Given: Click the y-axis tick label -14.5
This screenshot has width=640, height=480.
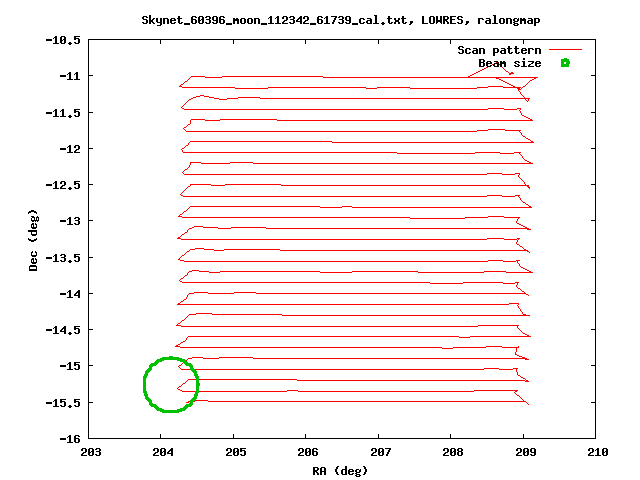Looking at the screenshot, I should pyautogui.click(x=63, y=329).
